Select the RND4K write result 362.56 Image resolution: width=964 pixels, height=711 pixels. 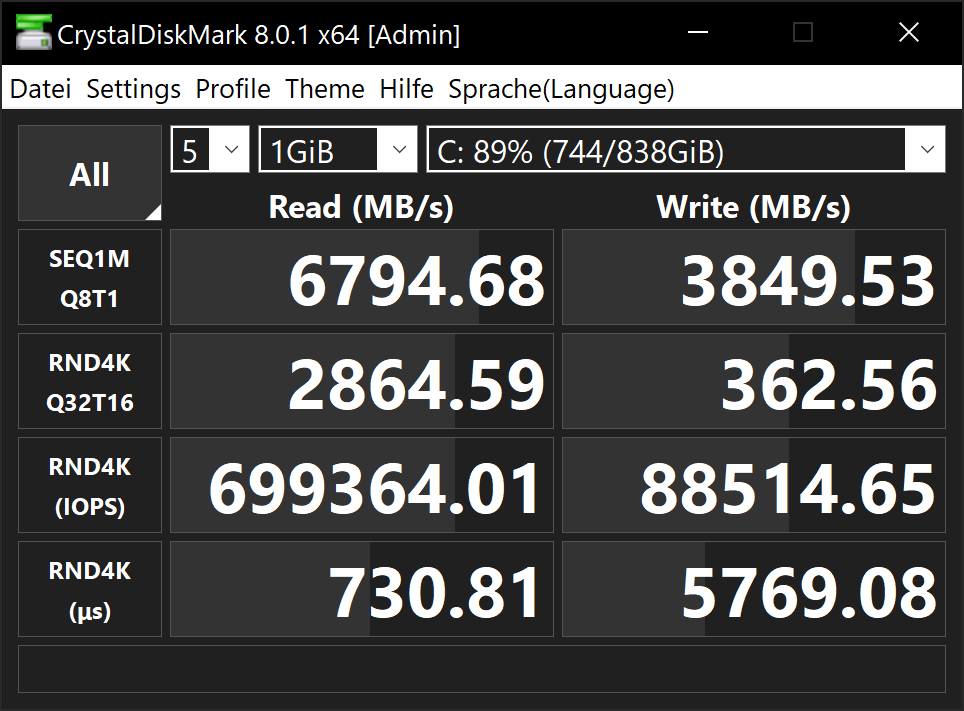[754, 381]
